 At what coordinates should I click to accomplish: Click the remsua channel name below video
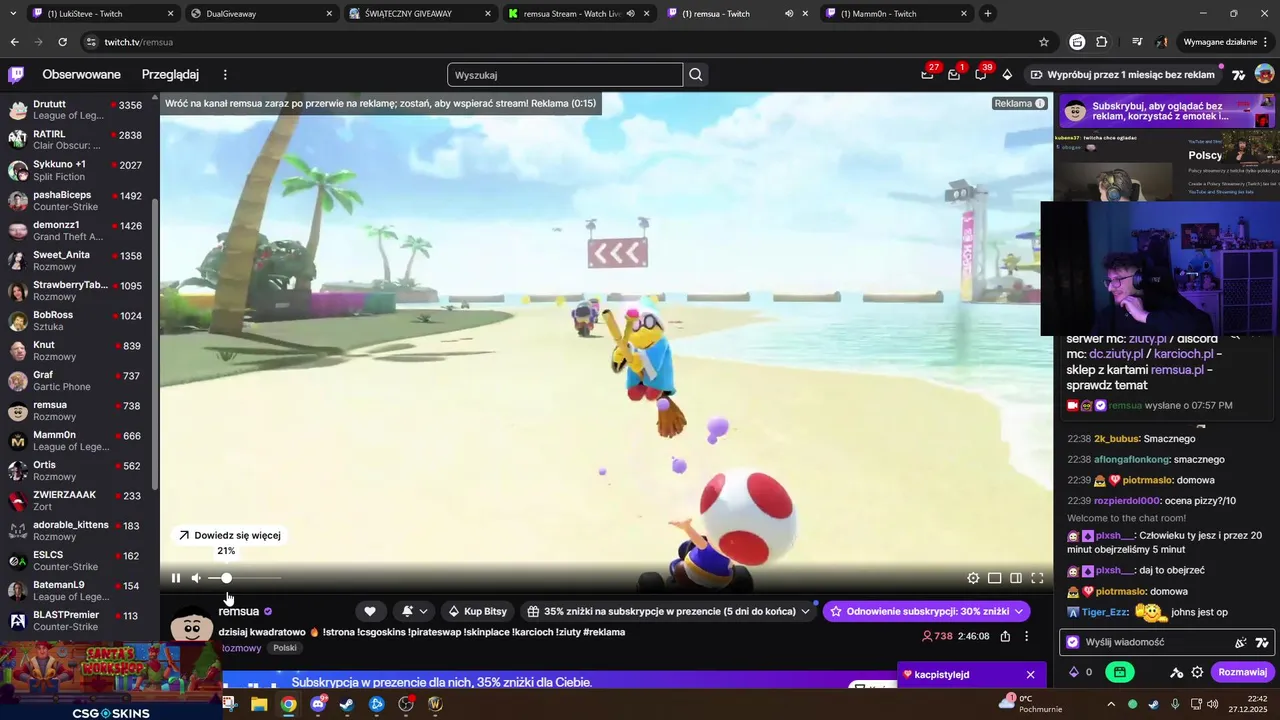(x=239, y=611)
